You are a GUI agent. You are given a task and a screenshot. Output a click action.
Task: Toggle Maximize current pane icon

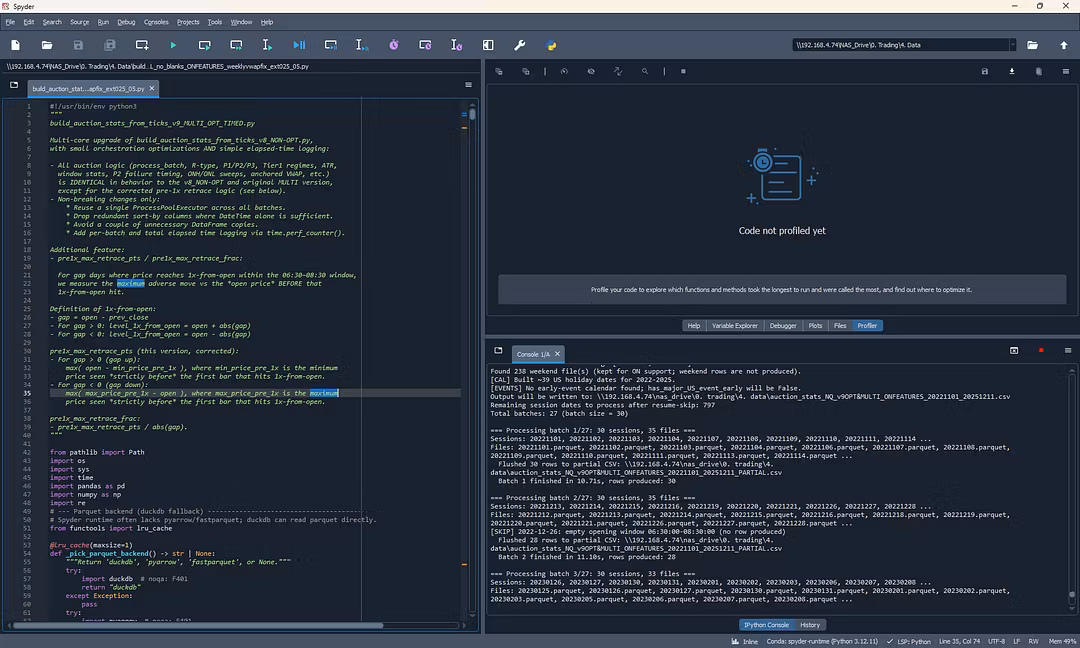click(488, 45)
